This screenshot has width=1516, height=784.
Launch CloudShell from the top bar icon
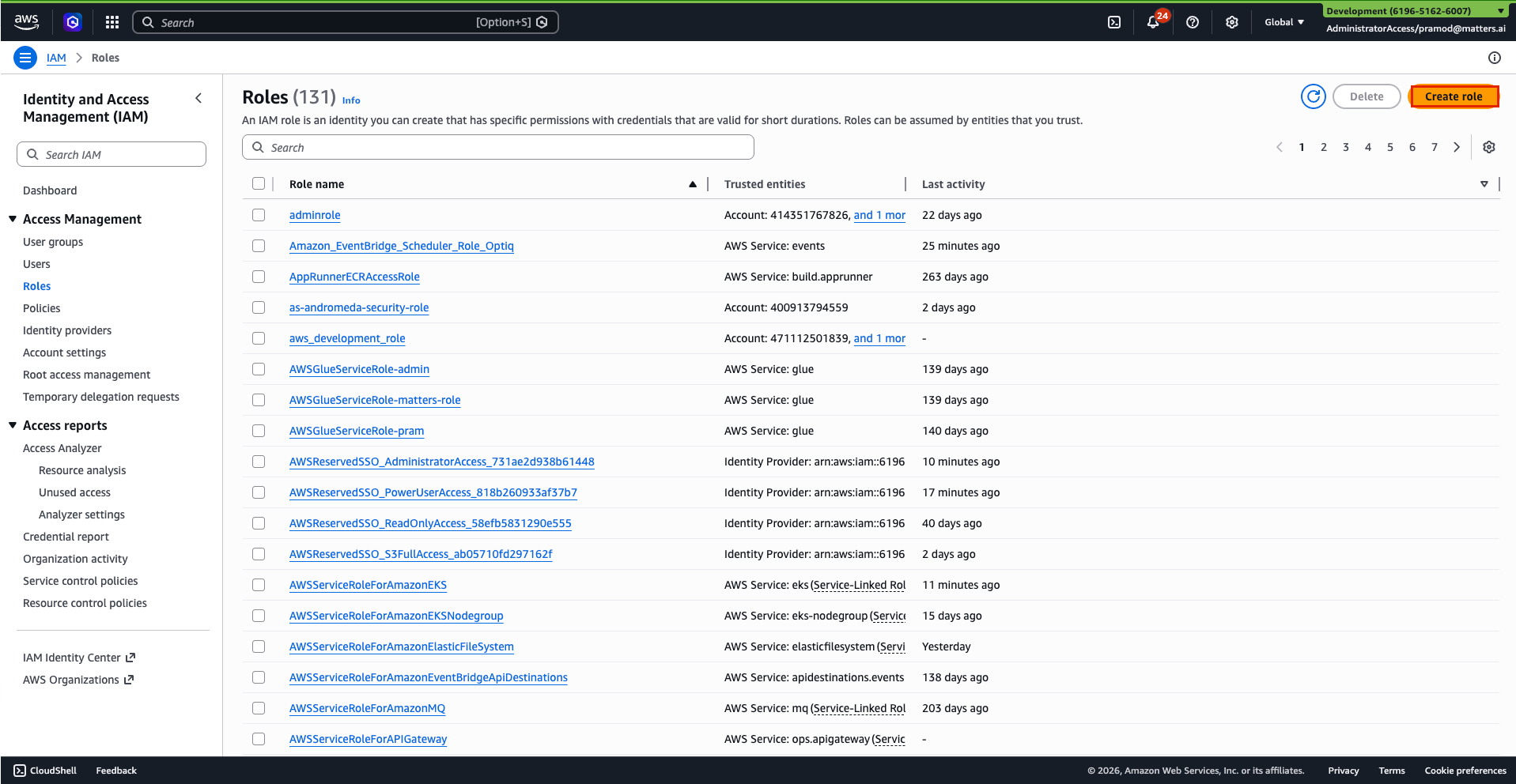pyautogui.click(x=1113, y=22)
